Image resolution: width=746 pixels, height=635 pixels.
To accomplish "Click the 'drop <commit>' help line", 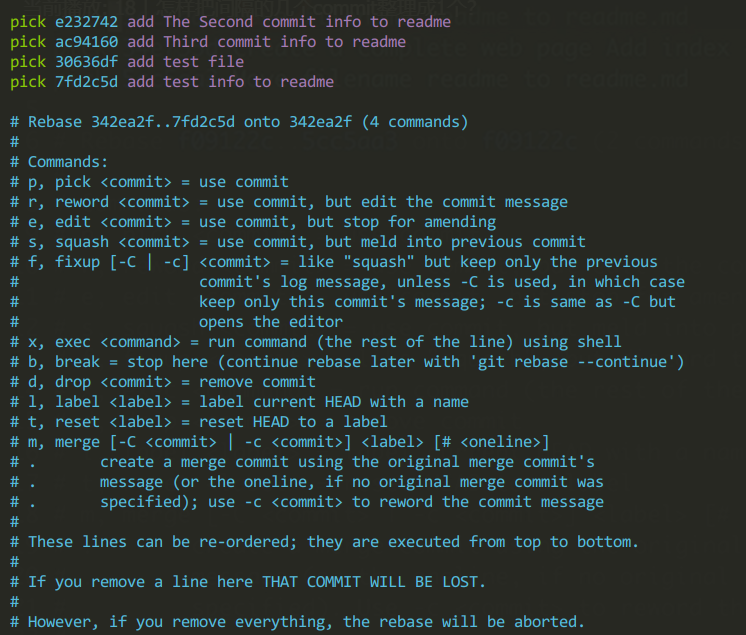I will tap(163, 381).
